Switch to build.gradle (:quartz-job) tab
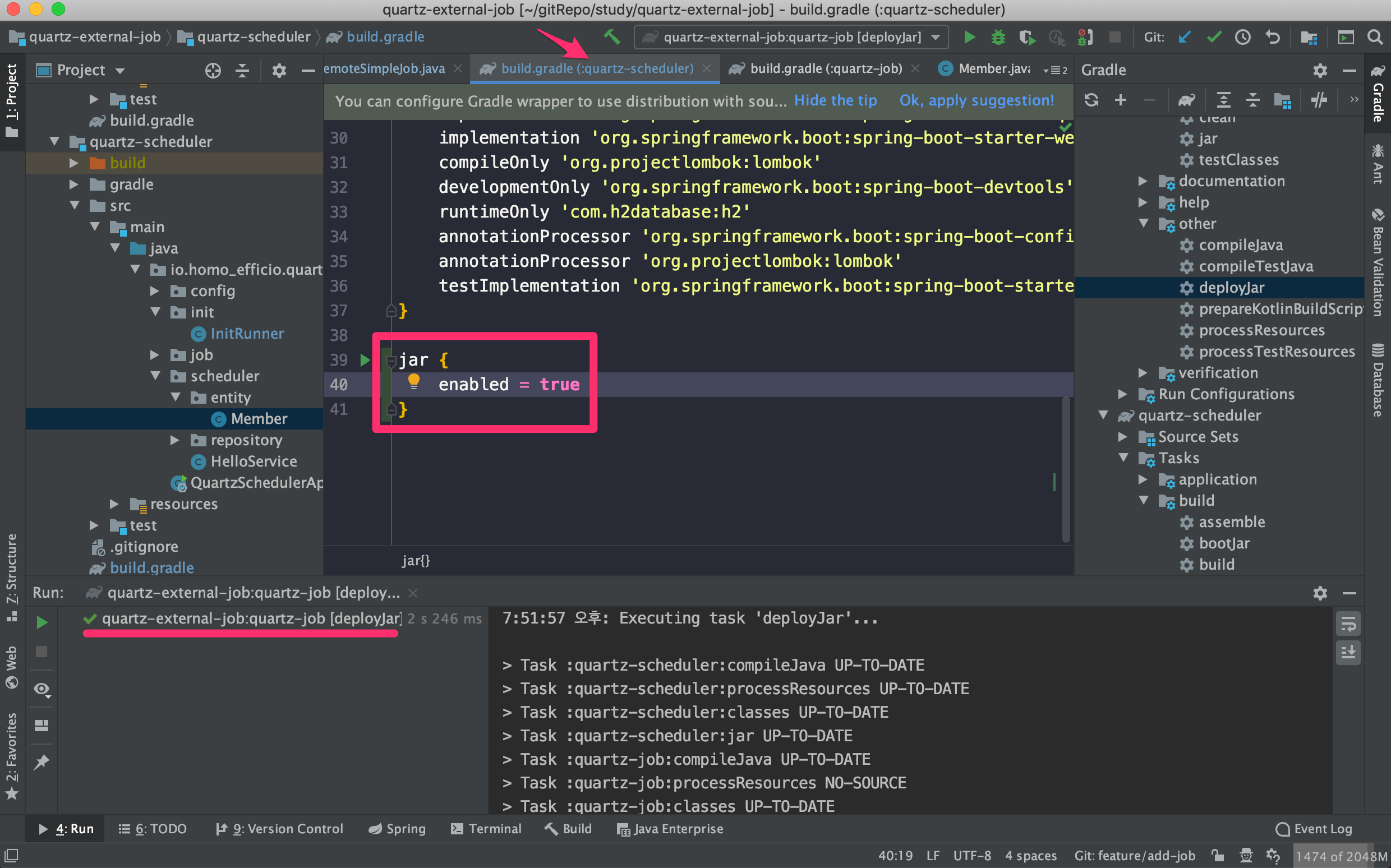The image size is (1391, 868). coord(826,69)
